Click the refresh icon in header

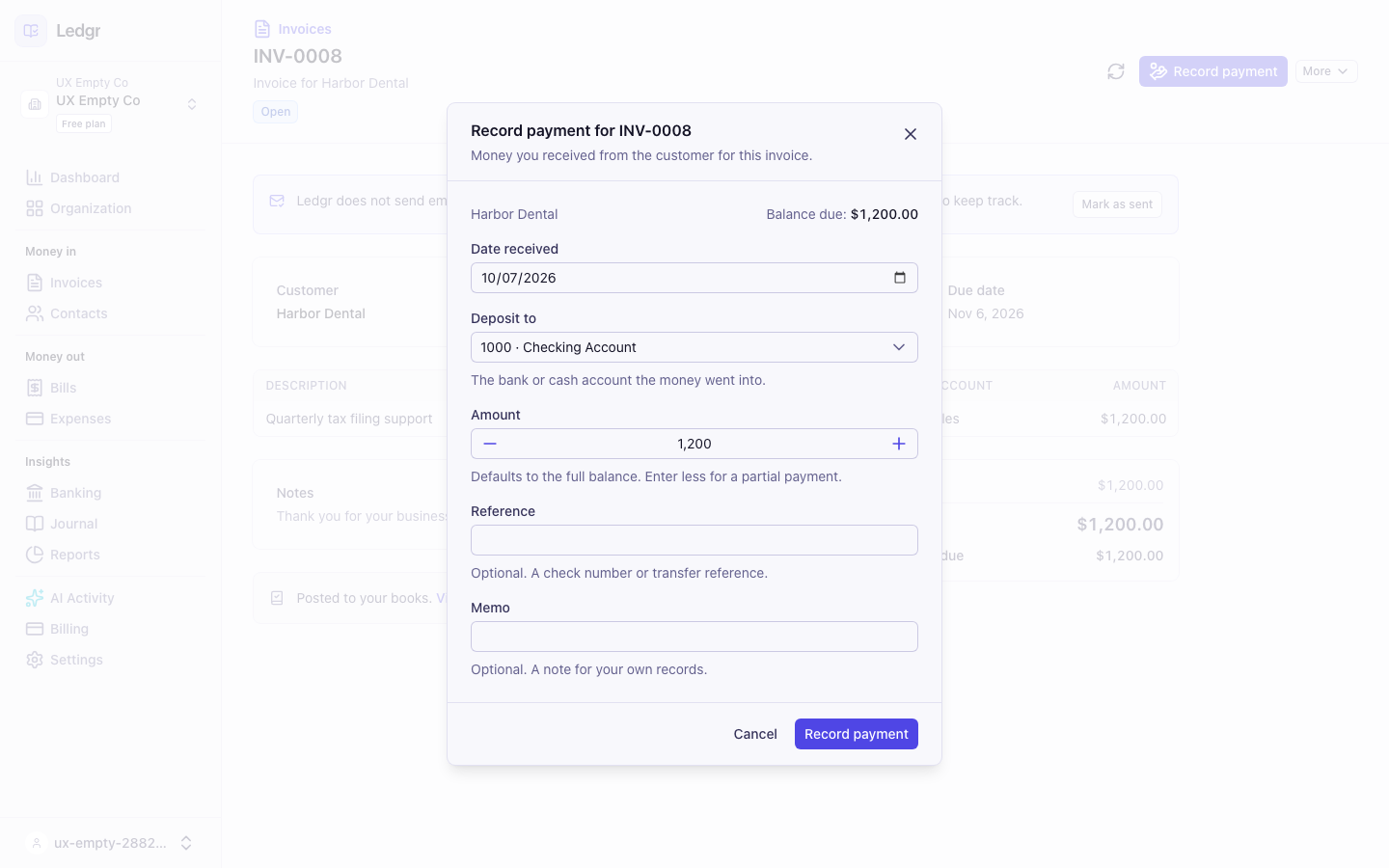point(1116,71)
